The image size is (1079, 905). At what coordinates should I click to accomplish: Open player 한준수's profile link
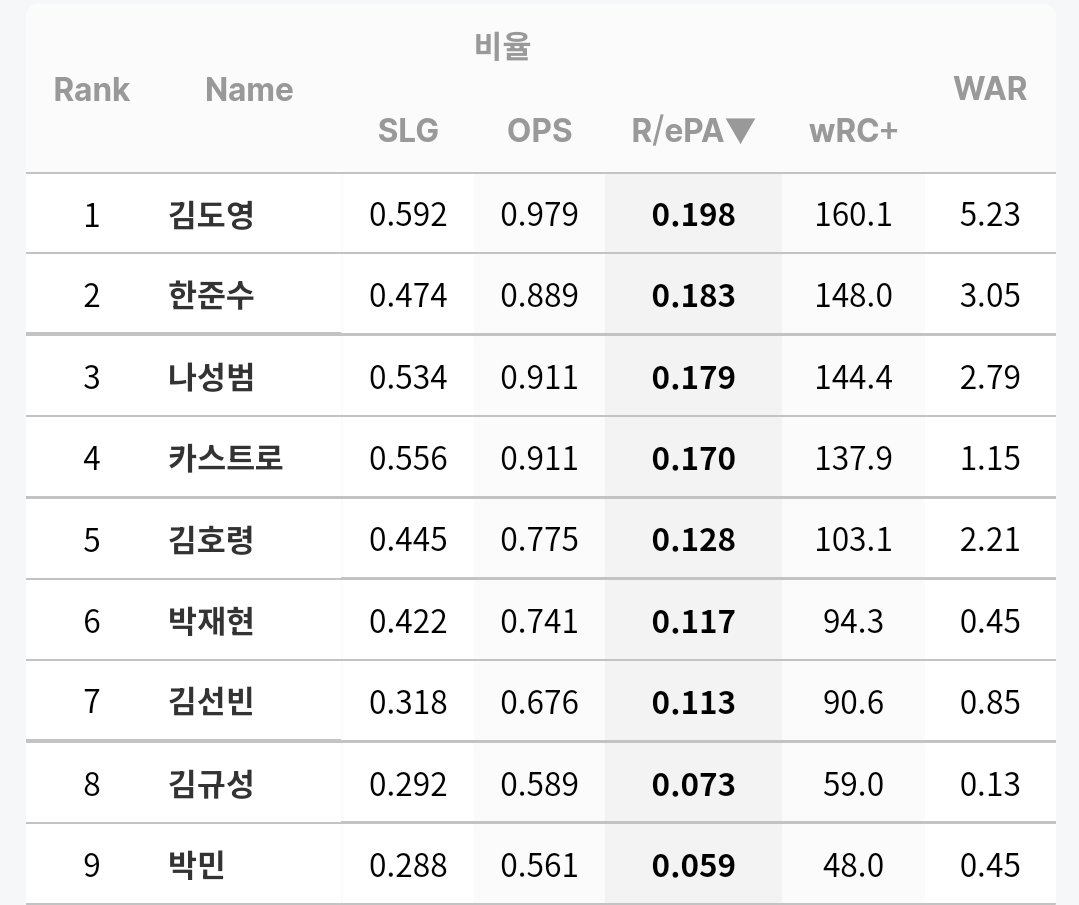pyautogui.click(x=211, y=295)
